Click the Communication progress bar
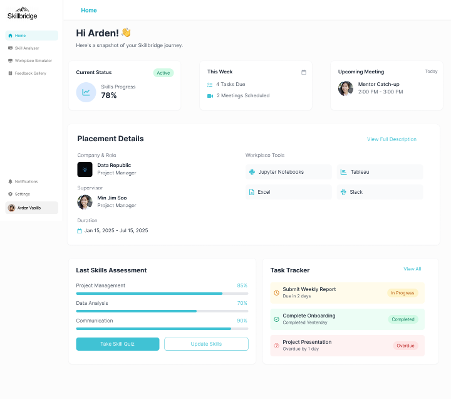Image resolution: width=451 pixels, height=399 pixels. (162, 329)
